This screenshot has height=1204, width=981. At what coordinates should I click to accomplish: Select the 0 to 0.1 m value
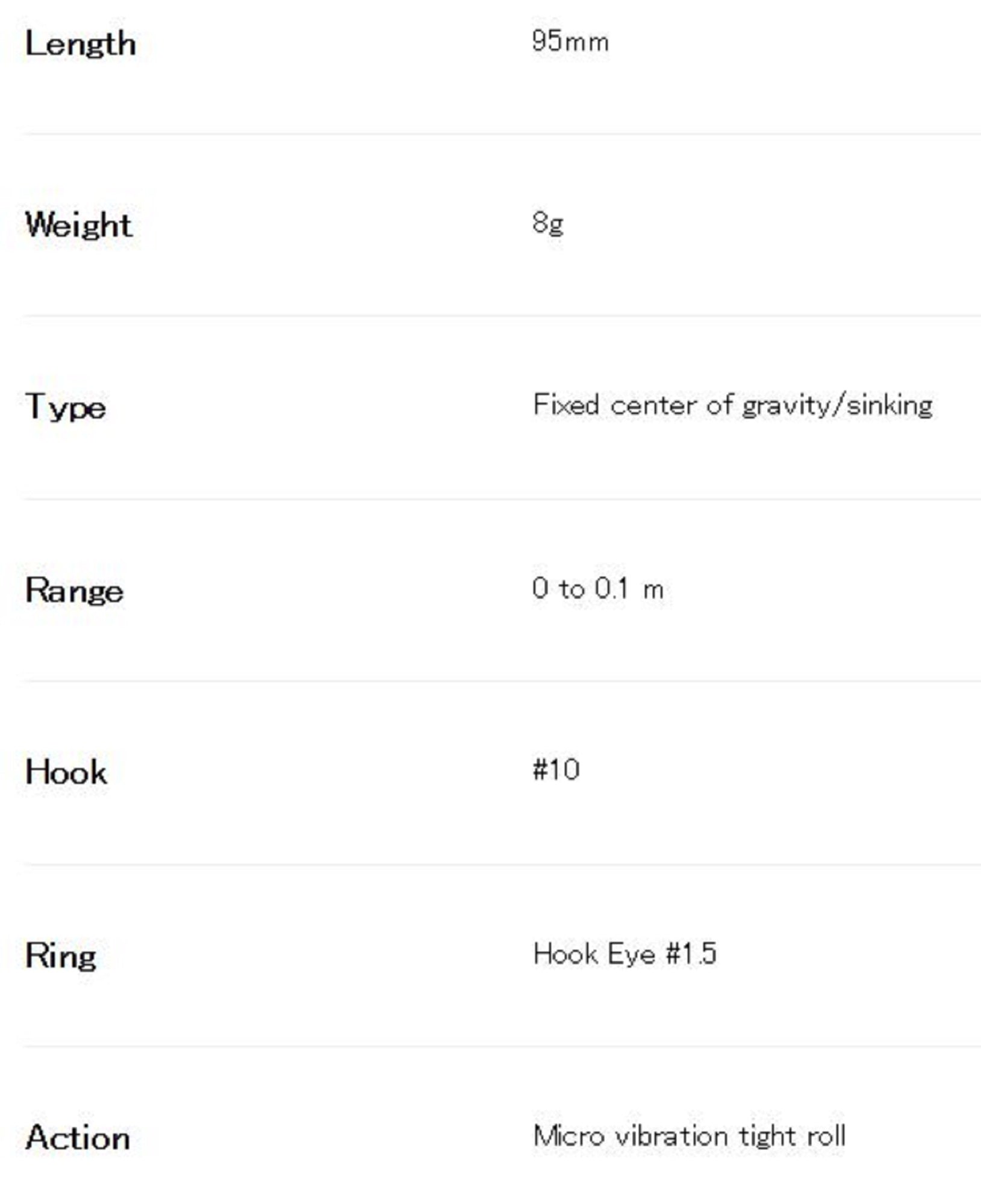coord(597,589)
